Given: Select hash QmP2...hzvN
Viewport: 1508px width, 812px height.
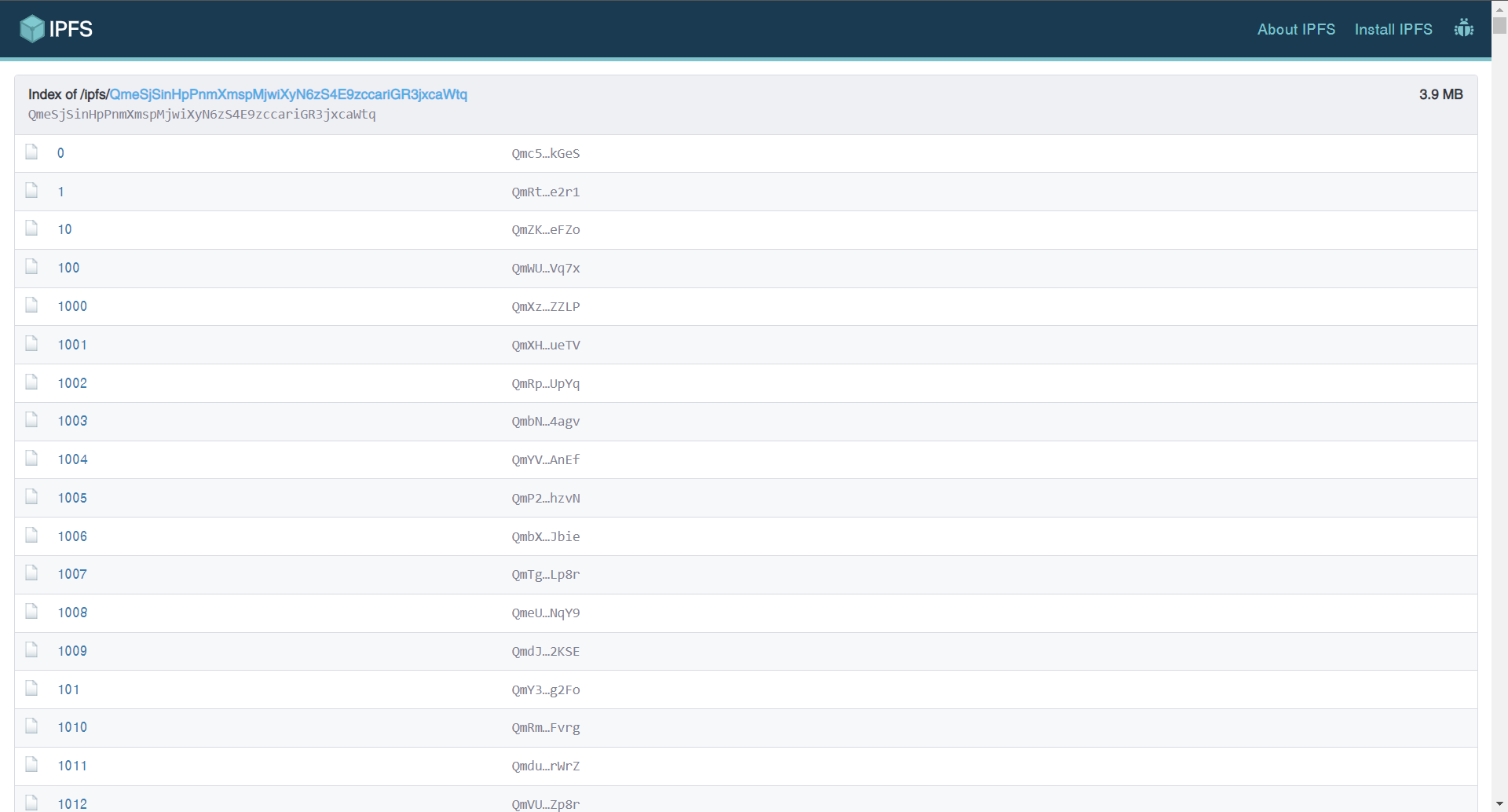Looking at the screenshot, I should (546, 498).
